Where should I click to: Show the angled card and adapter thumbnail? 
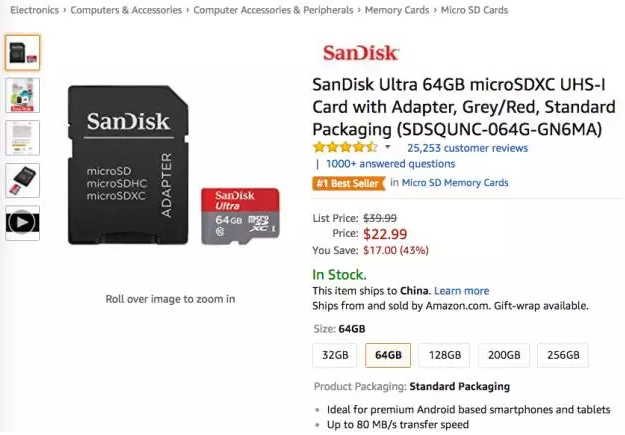[x=22, y=180]
